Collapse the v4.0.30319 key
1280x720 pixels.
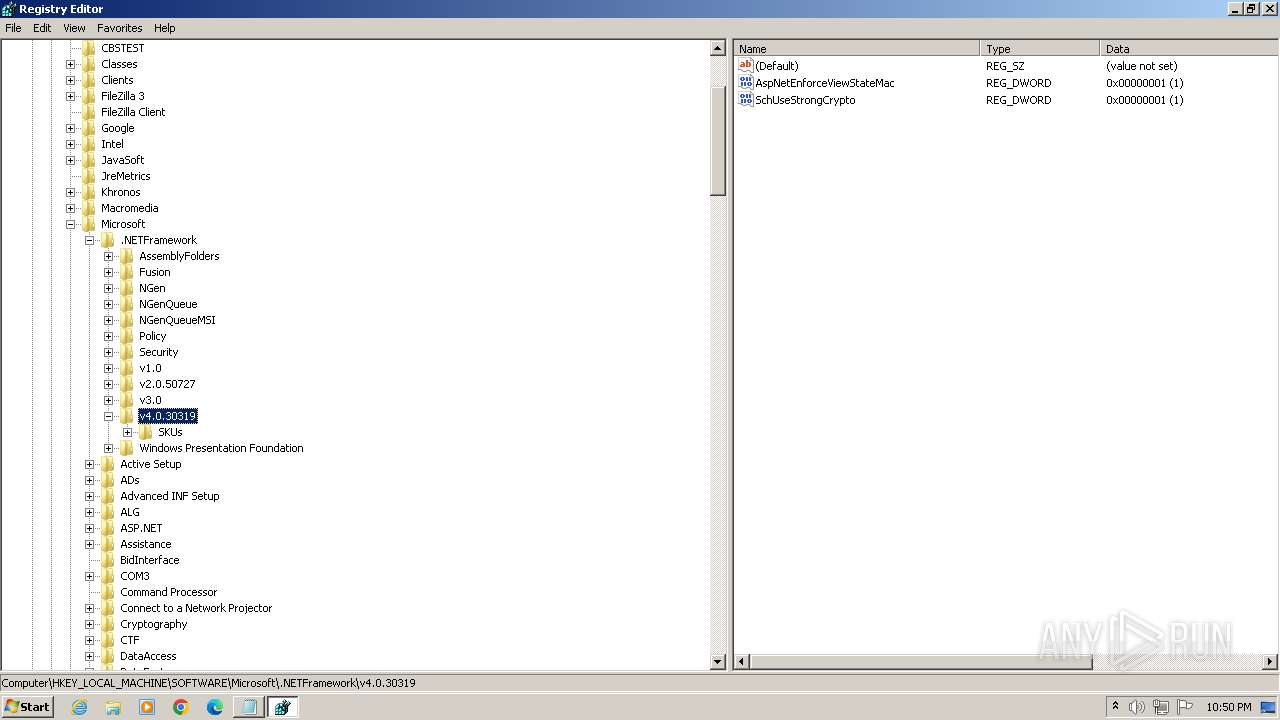109,416
